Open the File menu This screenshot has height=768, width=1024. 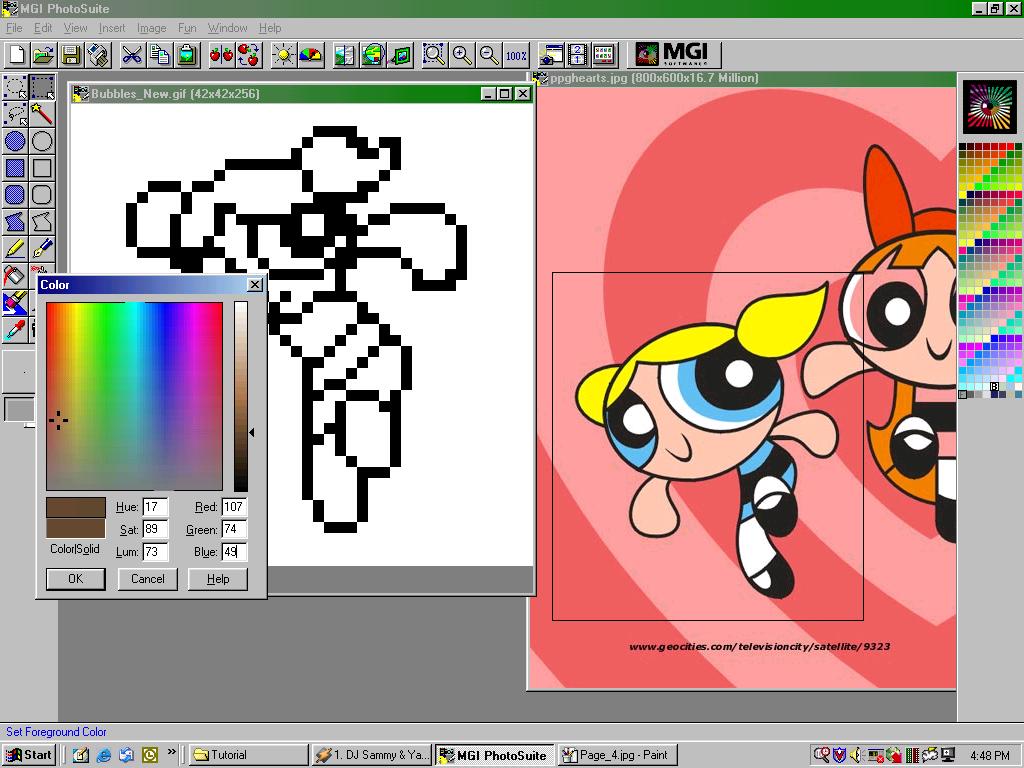[x=14, y=28]
